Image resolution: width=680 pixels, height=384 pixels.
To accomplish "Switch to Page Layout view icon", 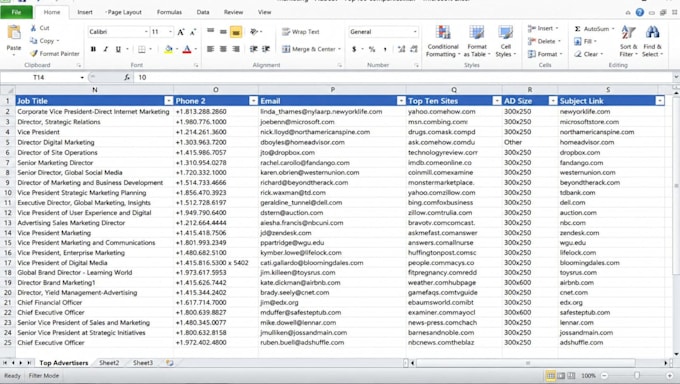I will (561, 376).
